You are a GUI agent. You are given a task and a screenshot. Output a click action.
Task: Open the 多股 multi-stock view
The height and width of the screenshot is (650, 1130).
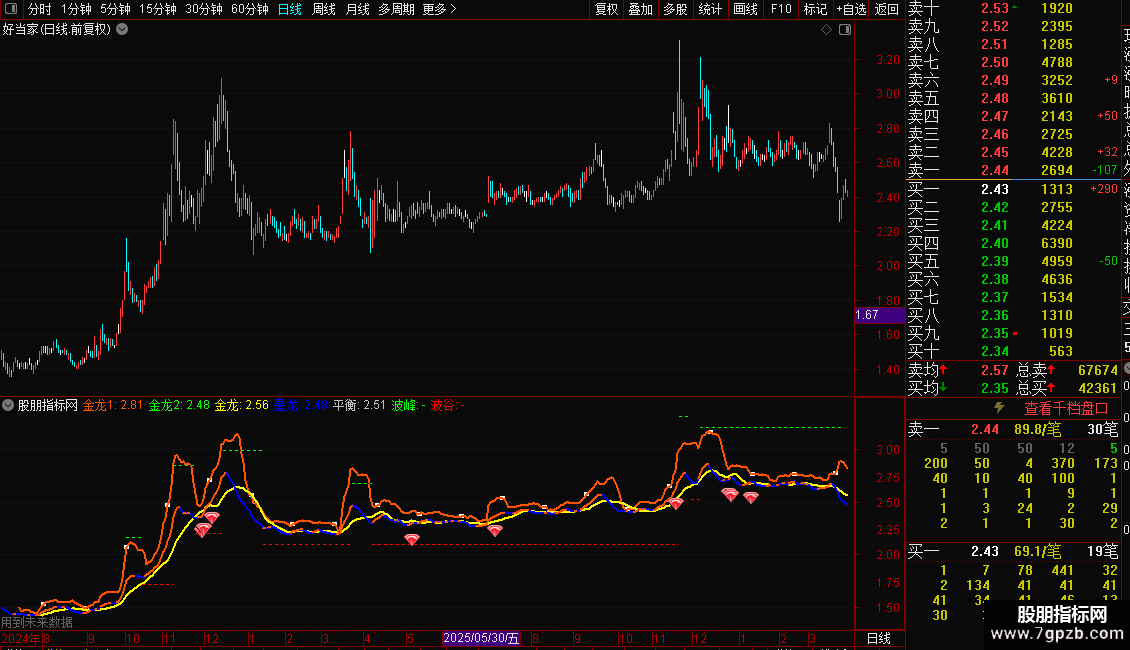(x=675, y=9)
